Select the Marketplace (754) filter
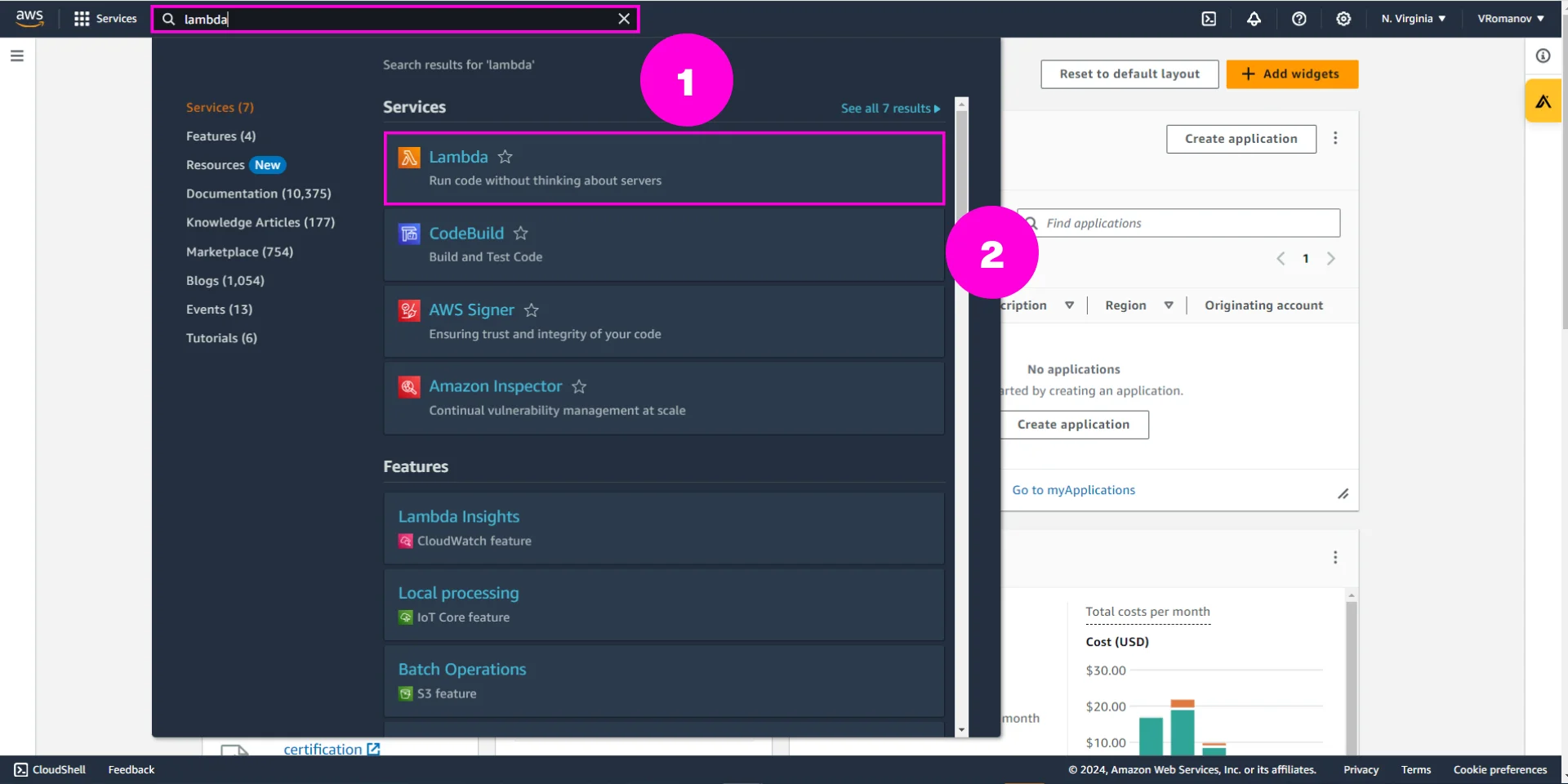Image resolution: width=1568 pixels, height=784 pixels. pos(239,252)
